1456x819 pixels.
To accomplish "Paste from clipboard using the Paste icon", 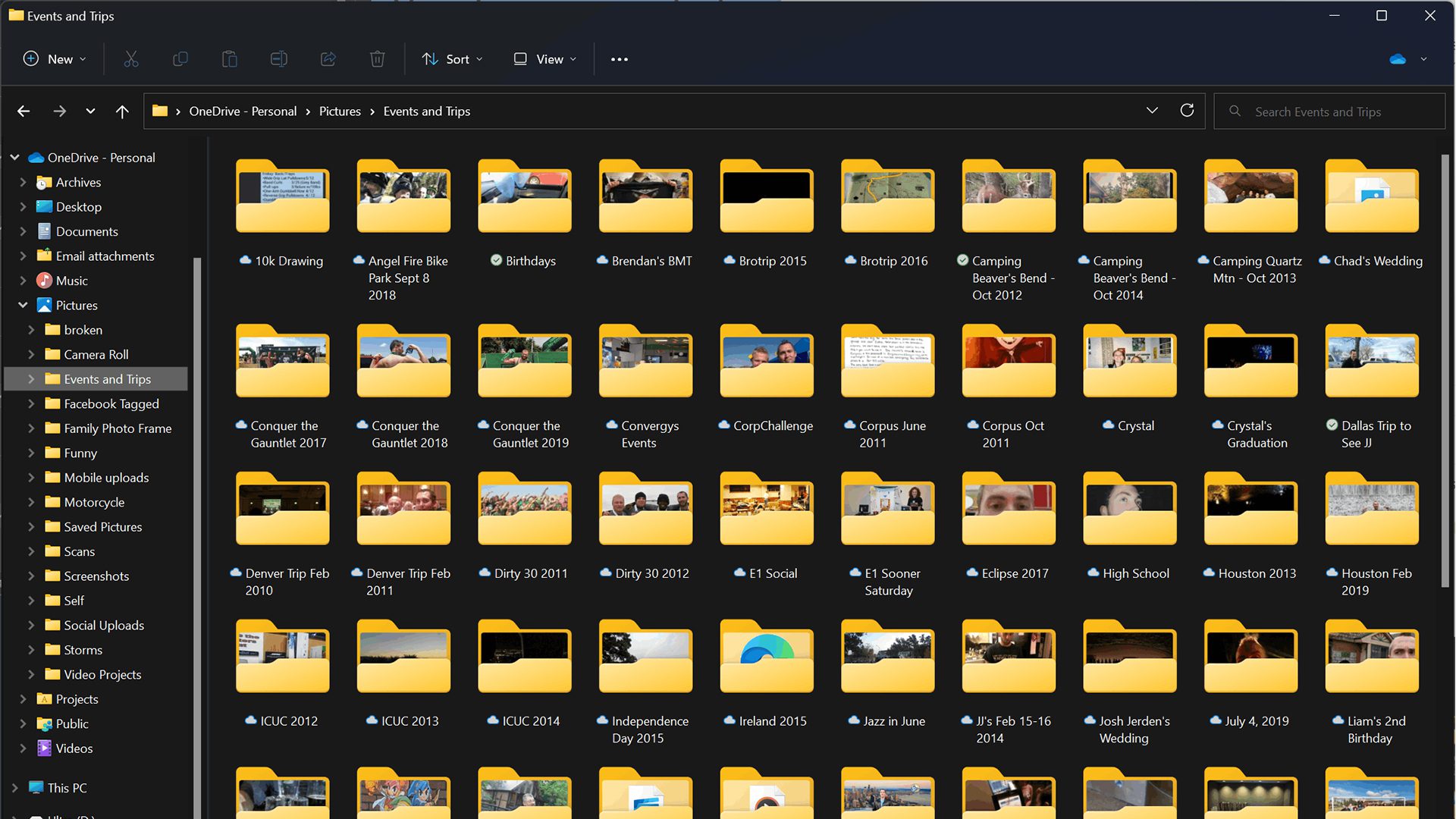I will coord(229,58).
